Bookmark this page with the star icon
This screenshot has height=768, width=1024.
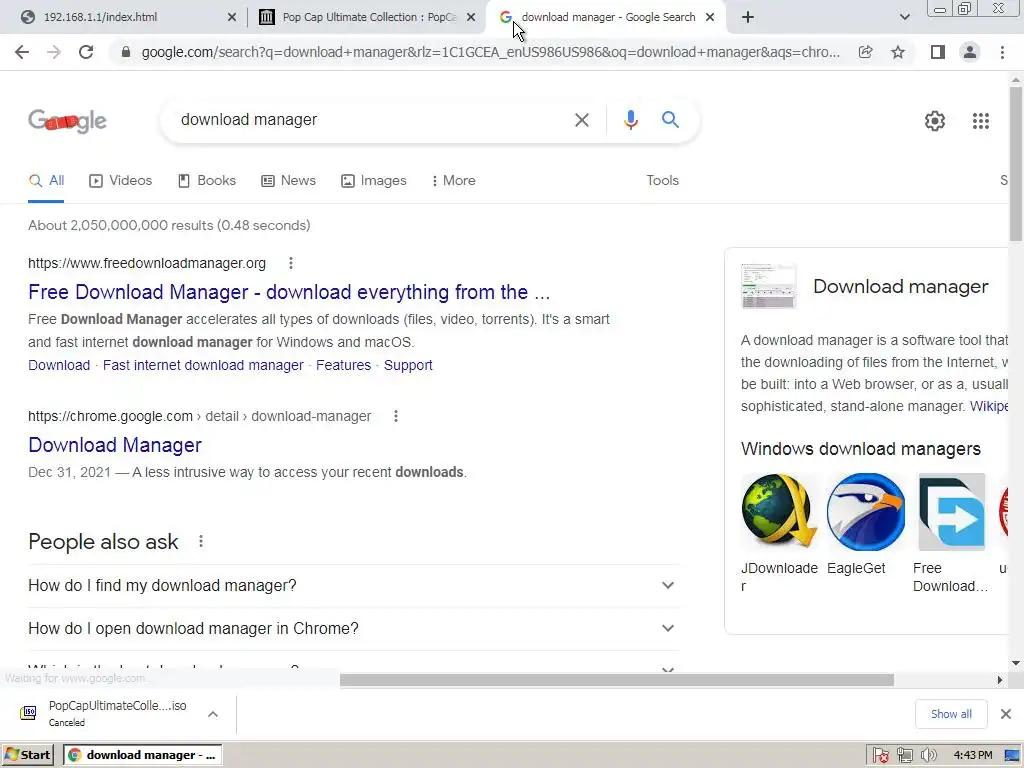coord(898,52)
